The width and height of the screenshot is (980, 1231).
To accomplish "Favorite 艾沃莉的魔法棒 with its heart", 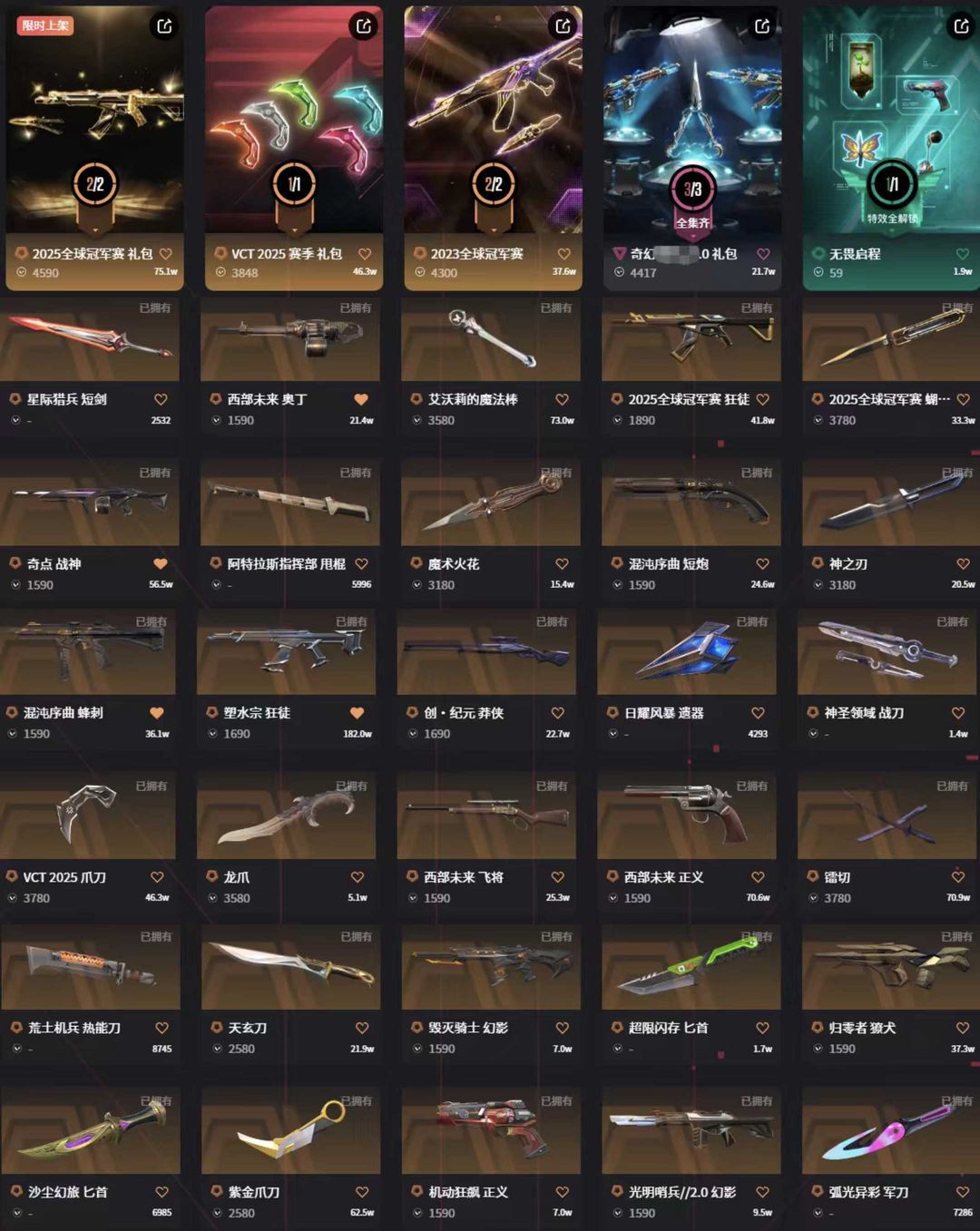I will click(x=562, y=399).
